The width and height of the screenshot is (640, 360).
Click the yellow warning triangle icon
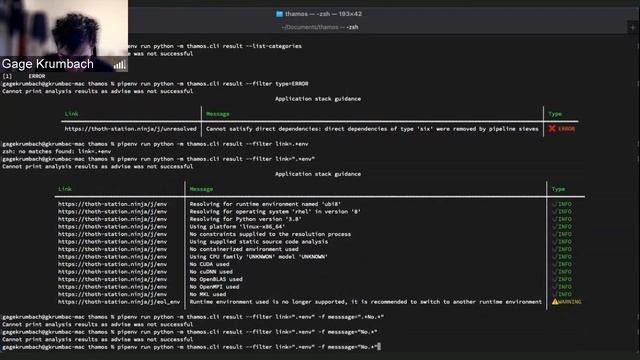(555, 302)
